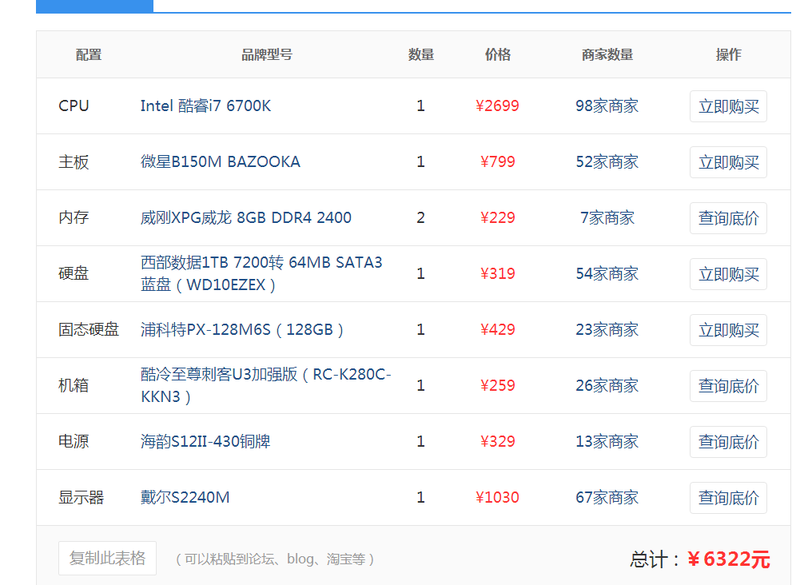Open 海韵S12II-430铜牌 power supply link

point(205,441)
